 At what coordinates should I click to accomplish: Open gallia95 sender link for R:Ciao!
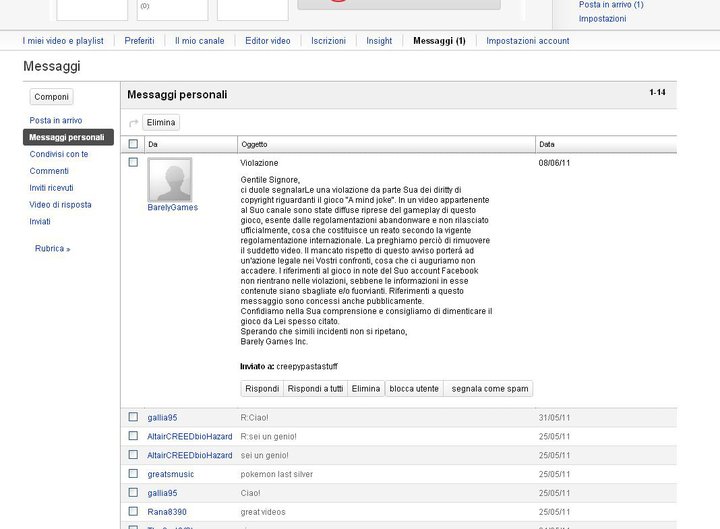(x=162, y=418)
